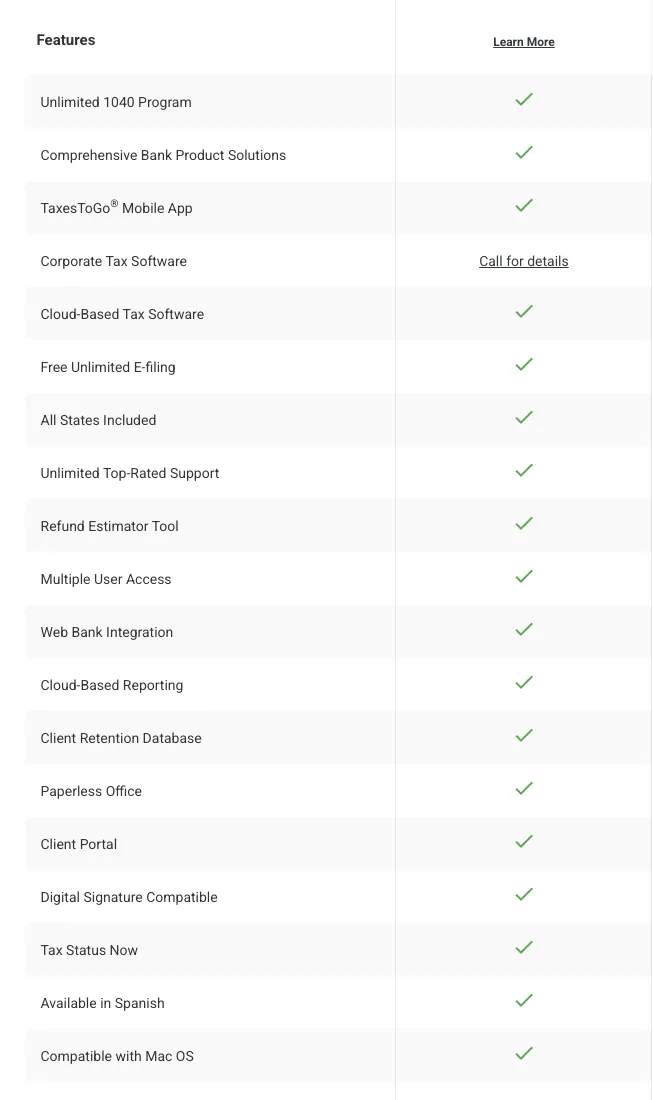The height and width of the screenshot is (1100, 653).
Task: Click the Refund Estimator Tool checkmark
Action: click(x=523, y=524)
